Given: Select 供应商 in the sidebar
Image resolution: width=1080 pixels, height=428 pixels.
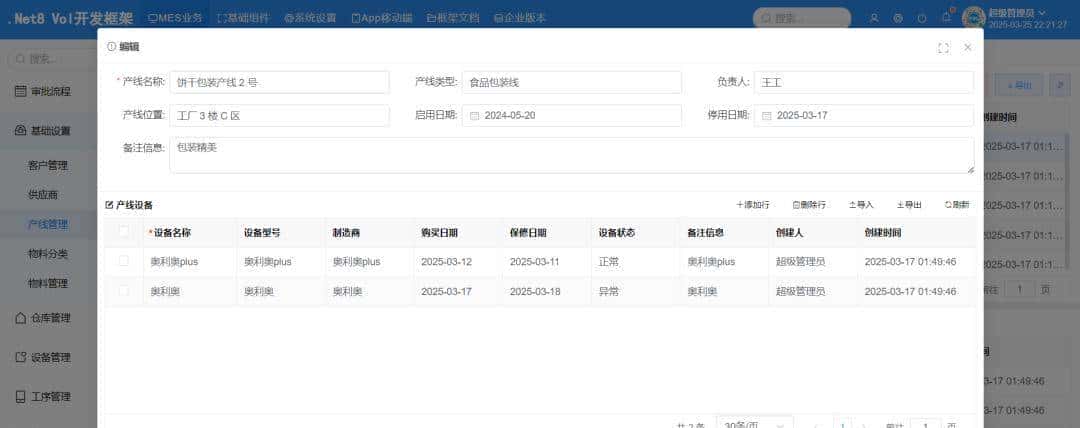Looking at the screenshot, I should pyautogui.click(x=43, y=195).
